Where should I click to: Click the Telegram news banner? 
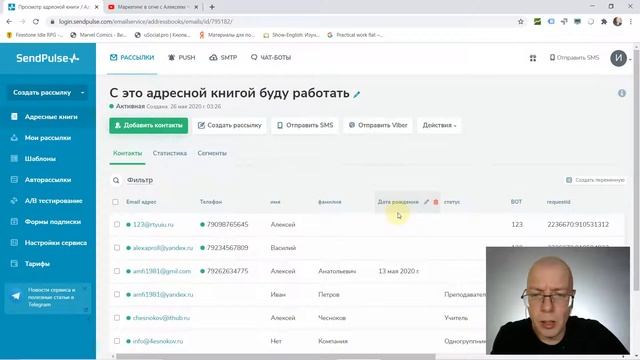(47, 298)
